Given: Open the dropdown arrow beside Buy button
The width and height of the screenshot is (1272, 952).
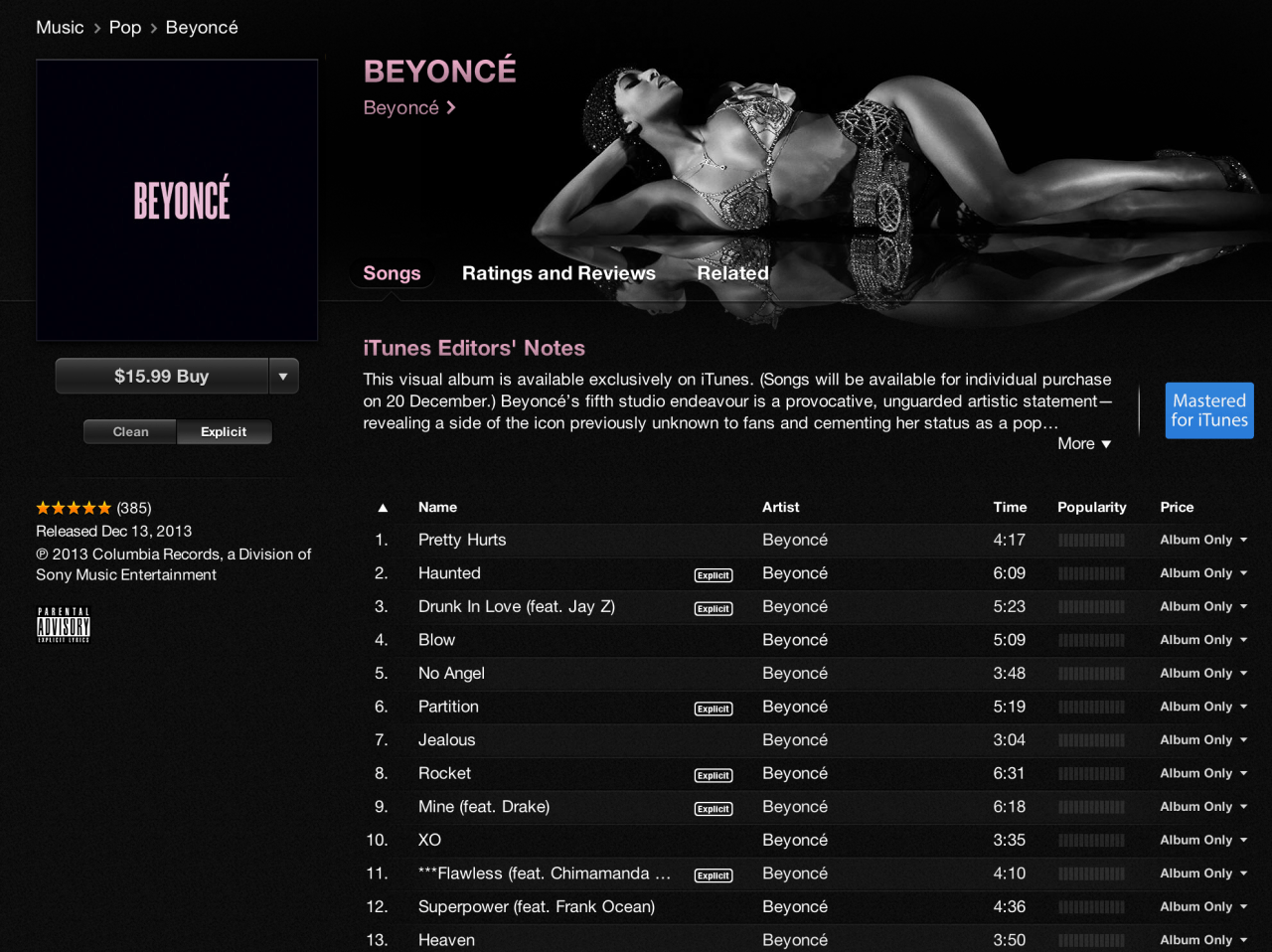Looking at the screenshot, I should pyautogui.click(x=283, y=376).
